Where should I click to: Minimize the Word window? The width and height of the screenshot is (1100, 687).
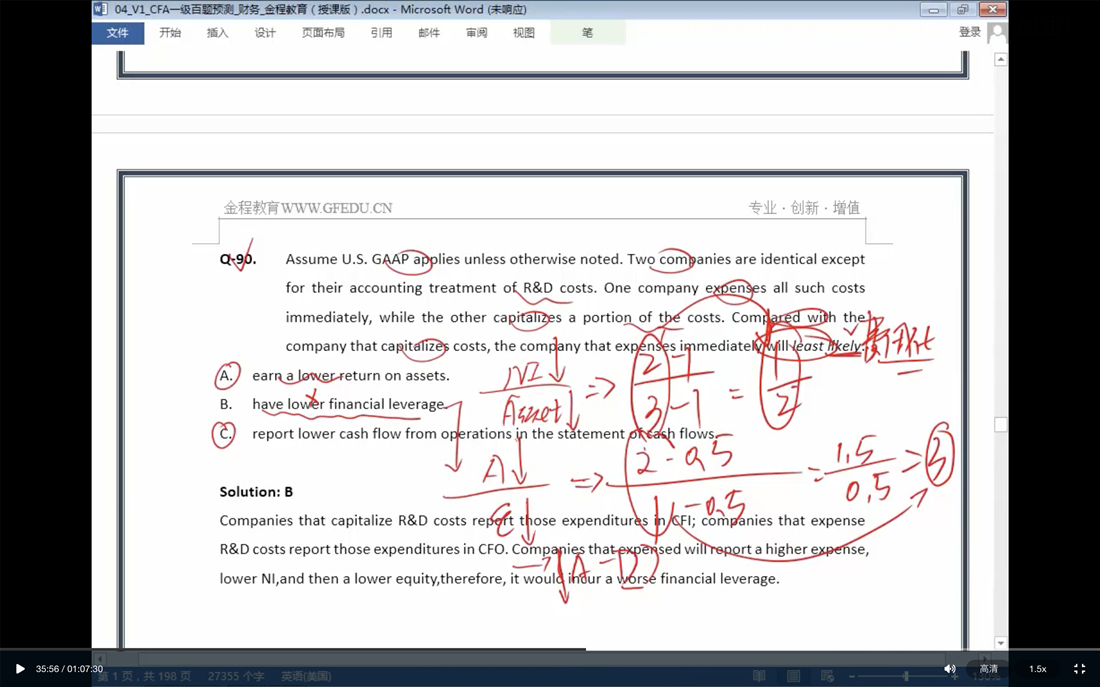[x=933, y=9]
